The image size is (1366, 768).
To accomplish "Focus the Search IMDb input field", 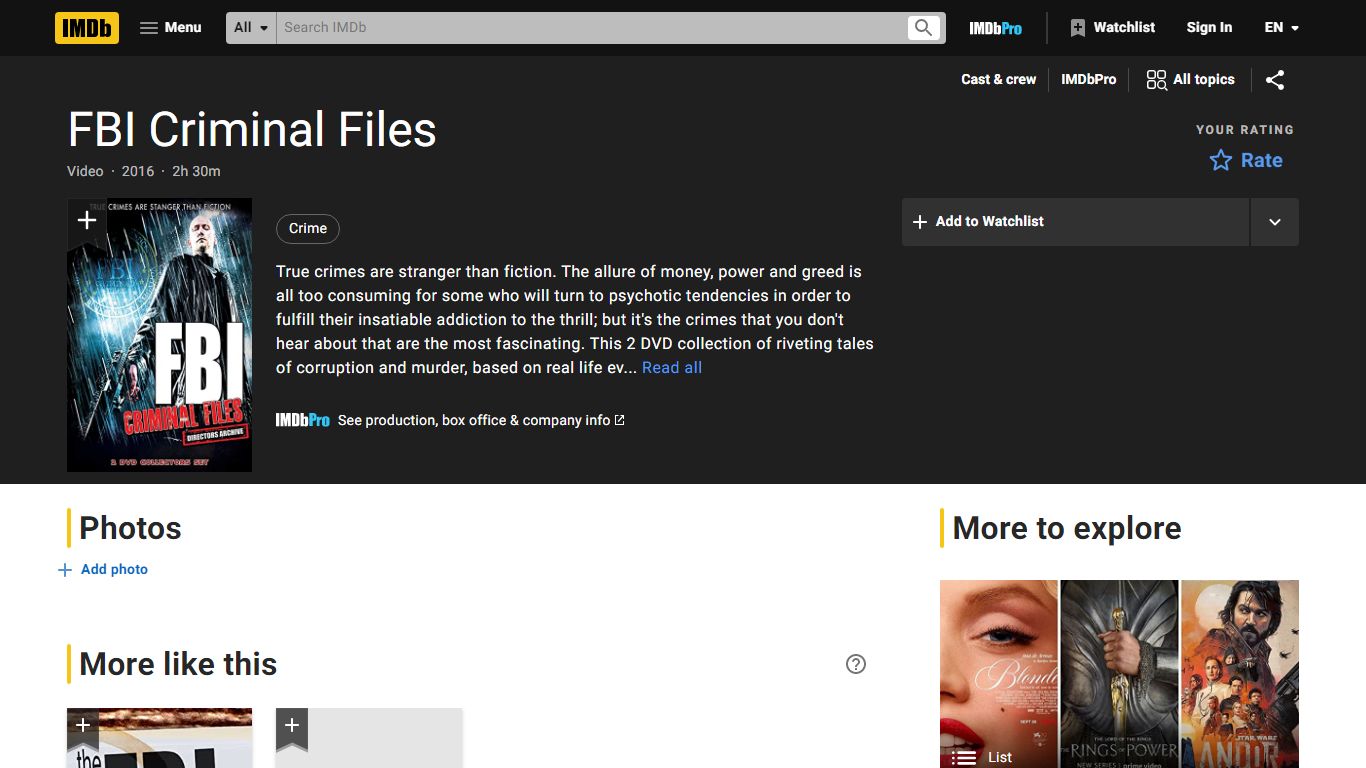I will (590, 28).
